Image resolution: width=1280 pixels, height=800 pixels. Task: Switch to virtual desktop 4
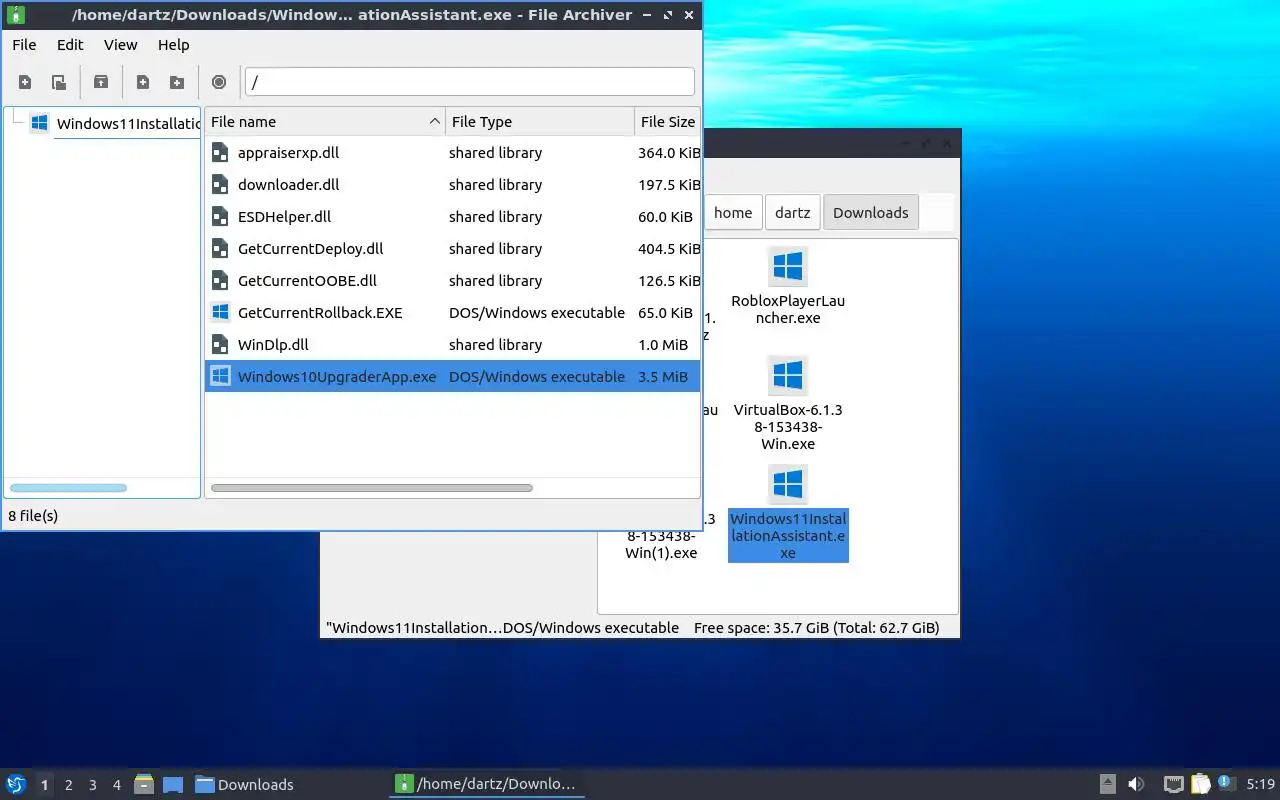click(x=117, y=785)
